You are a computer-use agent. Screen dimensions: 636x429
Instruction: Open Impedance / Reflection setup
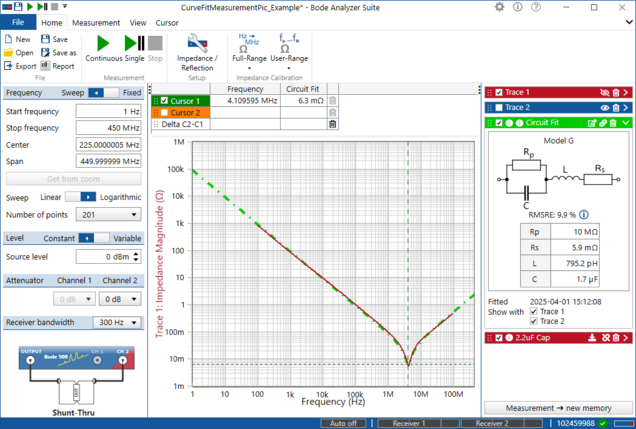click(x=197, y=48)
